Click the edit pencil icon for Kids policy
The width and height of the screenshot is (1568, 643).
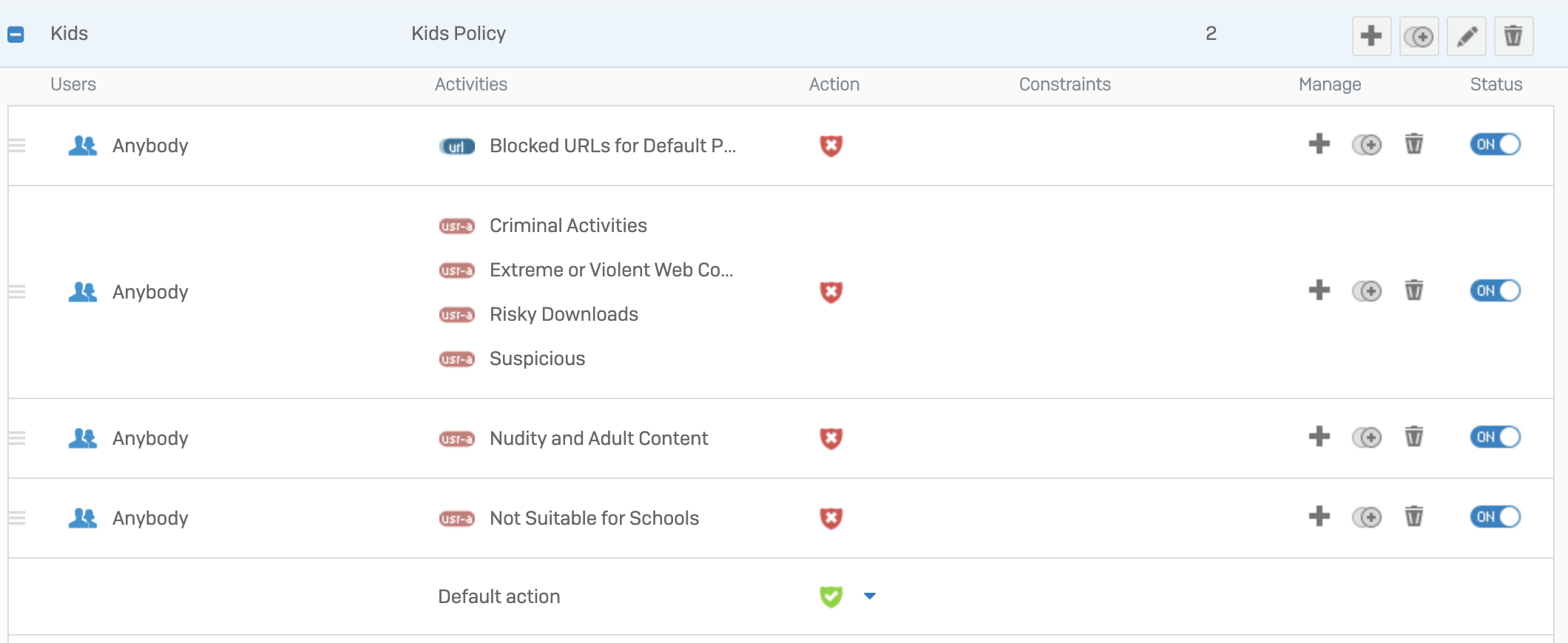(x=1466, y=36)
